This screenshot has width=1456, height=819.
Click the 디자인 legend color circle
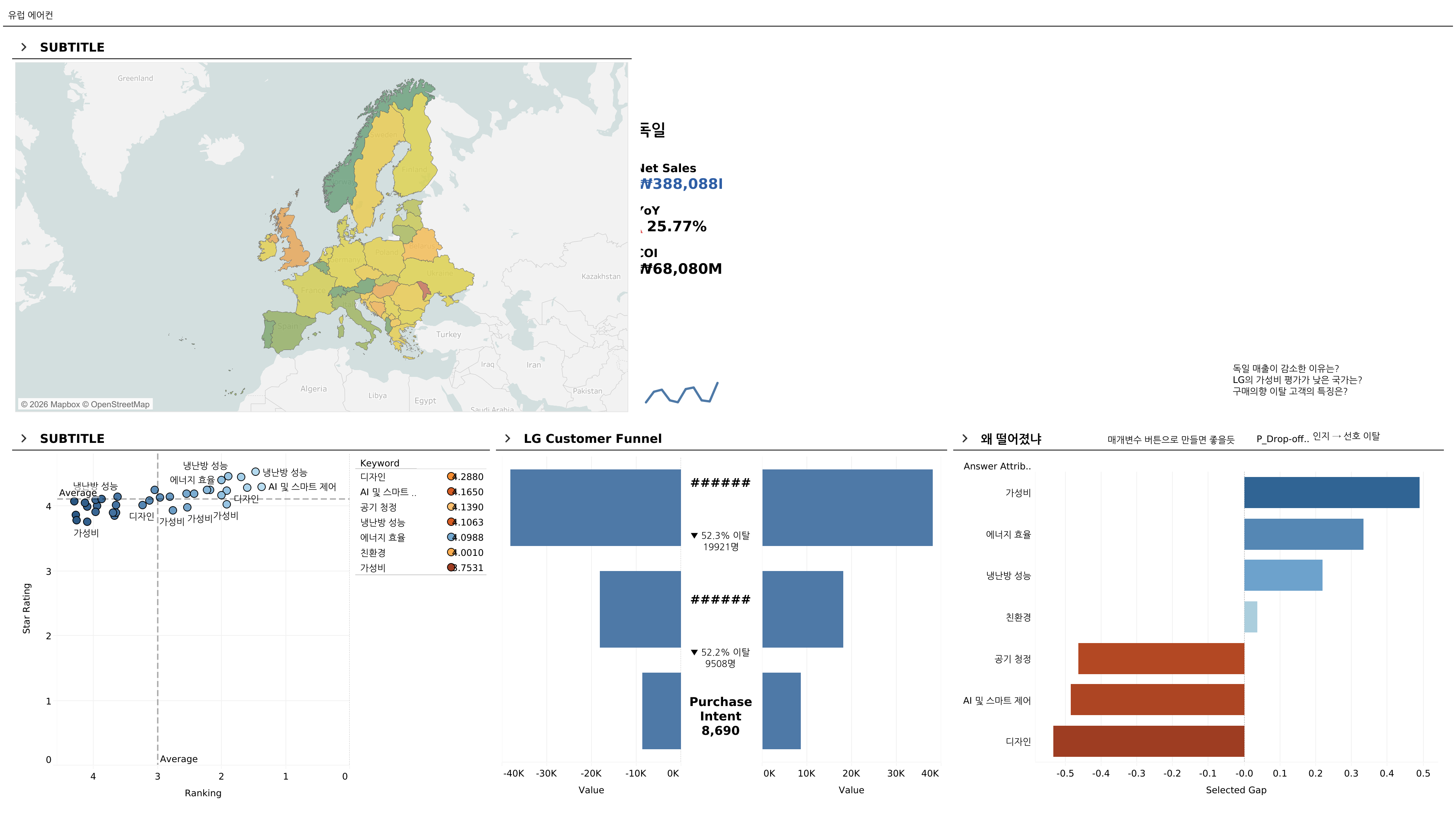point(451,477)
